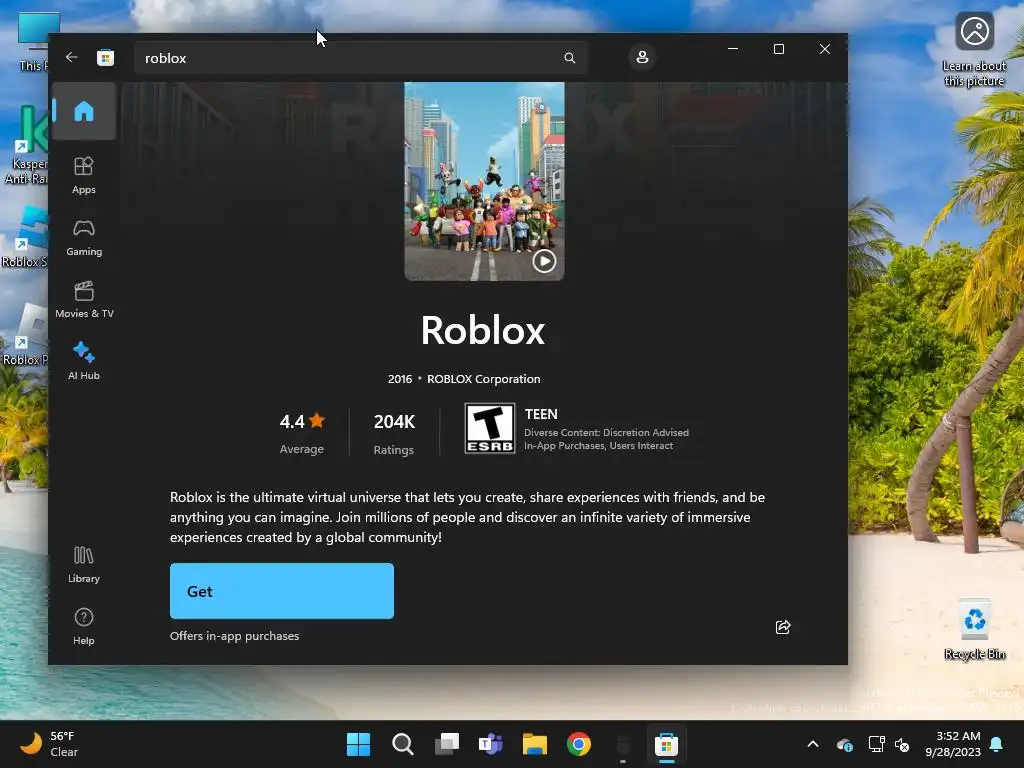Minimize the Microsoft Store window
The width and height of the screenshot is (1024, 768).
[x=733, y=49]
